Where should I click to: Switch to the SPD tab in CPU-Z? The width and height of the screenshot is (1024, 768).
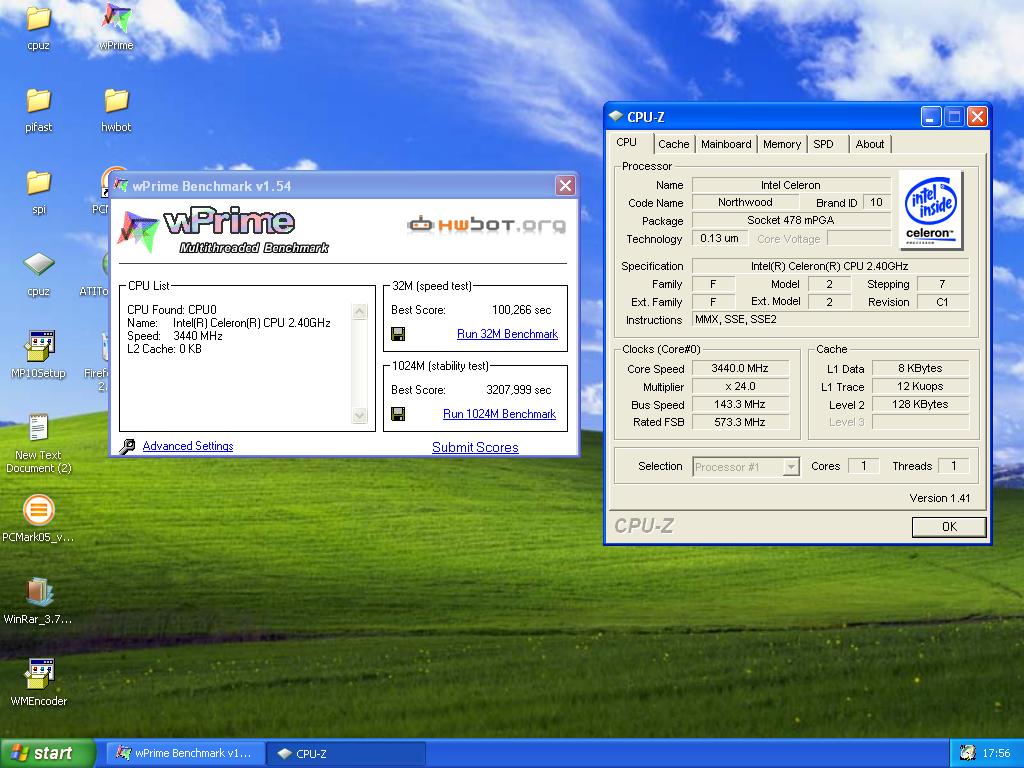(823, 144)
